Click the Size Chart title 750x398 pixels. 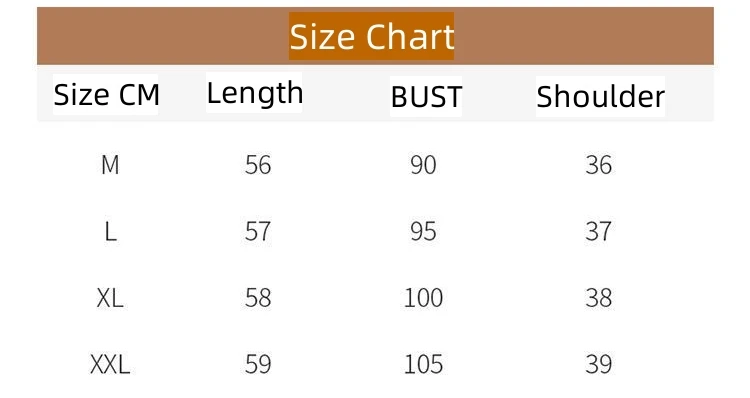click(x=372, y=37)
